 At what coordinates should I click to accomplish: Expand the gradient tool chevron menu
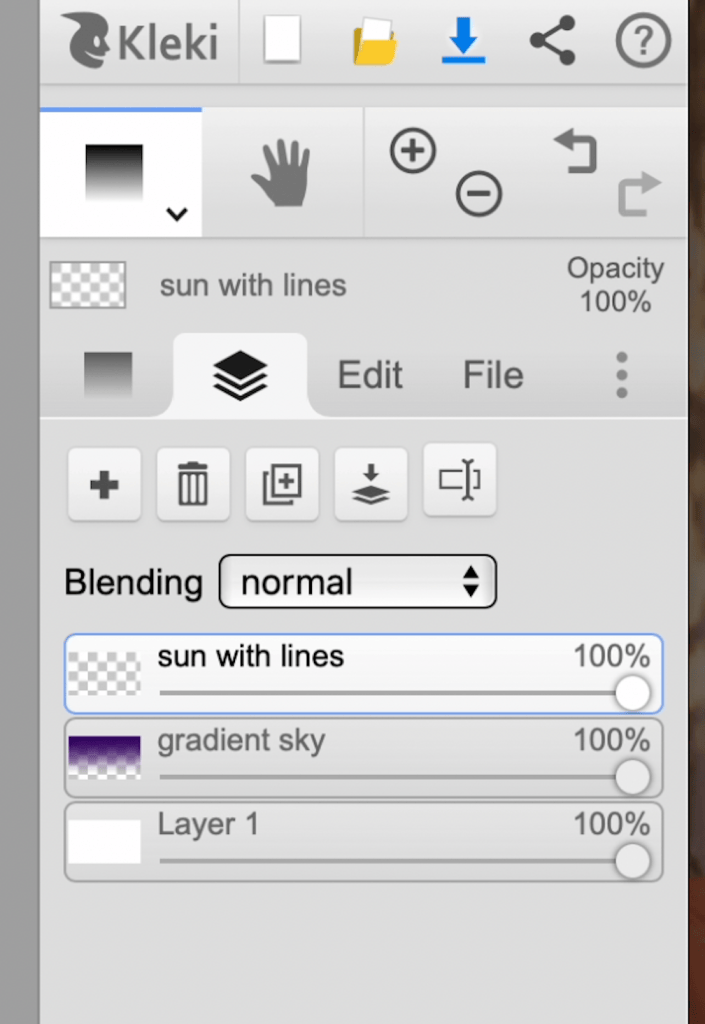pyautogui.click(x=177, y=214)
